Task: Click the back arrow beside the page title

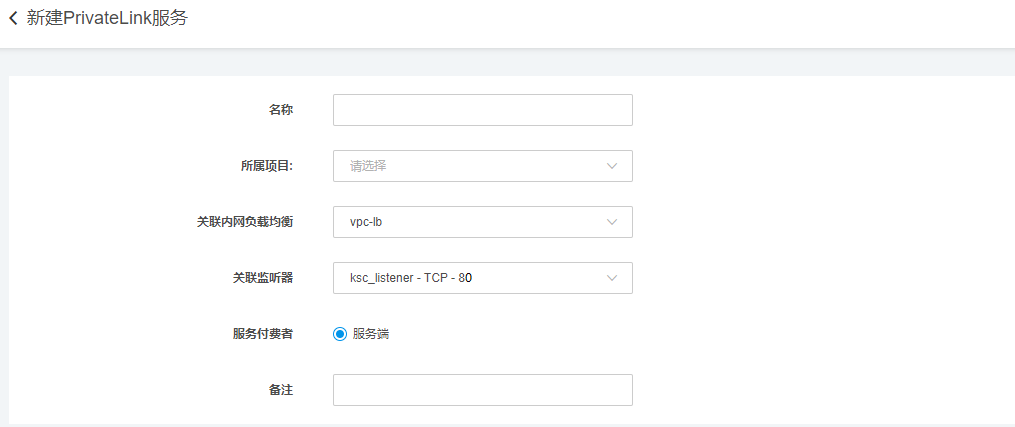Action: click(x=13, y=19)
